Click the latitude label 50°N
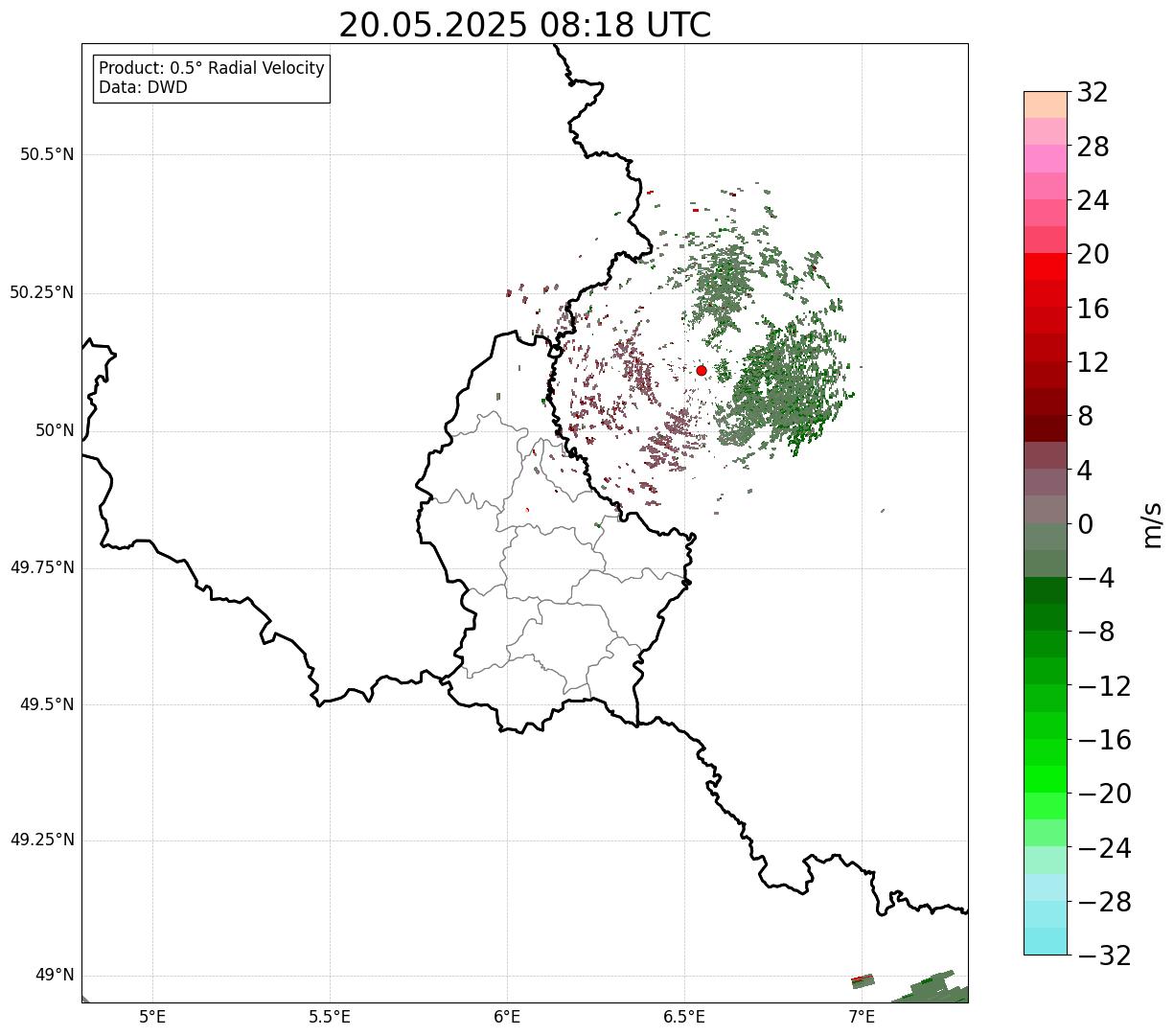 click(55, 430)
